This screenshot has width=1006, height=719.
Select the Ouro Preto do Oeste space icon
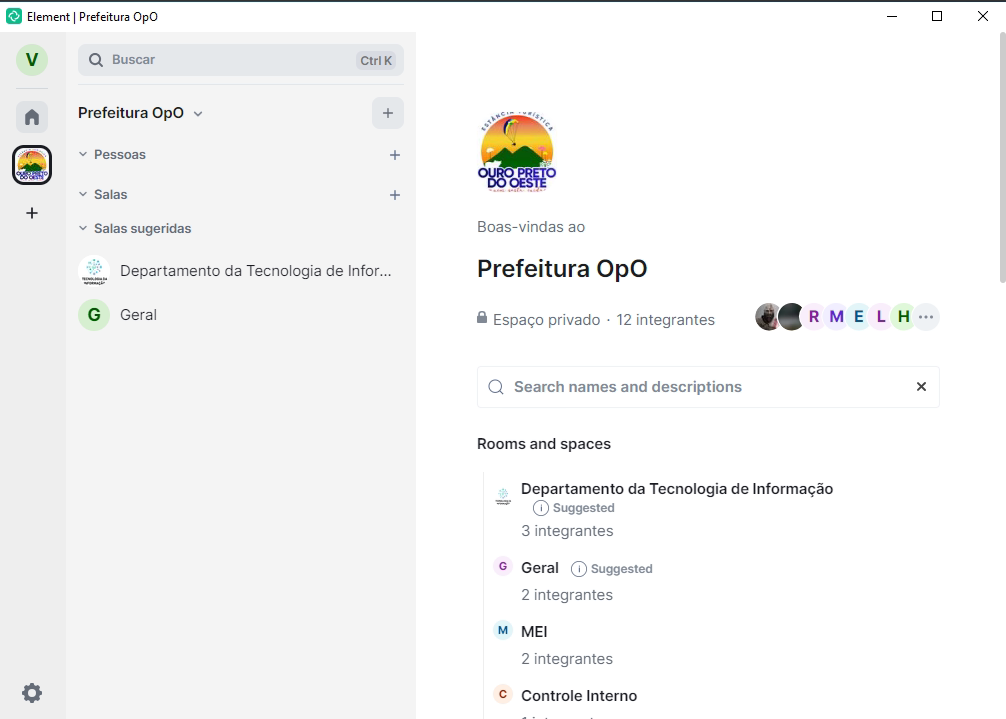tap(32, 165)
